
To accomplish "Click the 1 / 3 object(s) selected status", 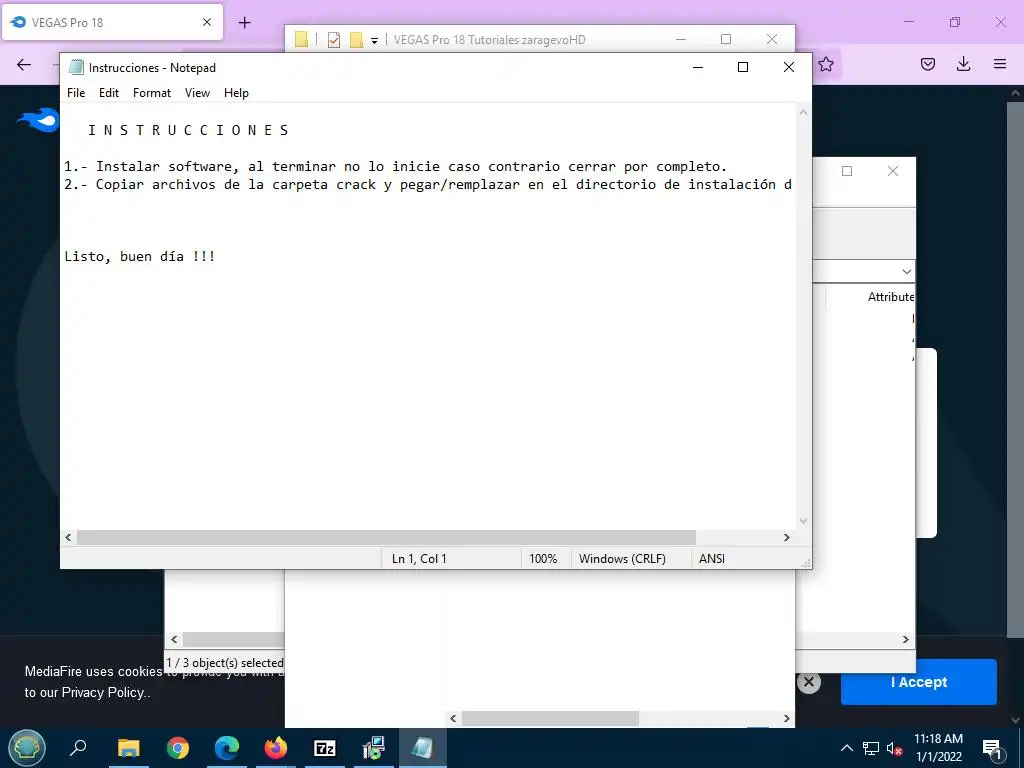I will coord(225,662).
